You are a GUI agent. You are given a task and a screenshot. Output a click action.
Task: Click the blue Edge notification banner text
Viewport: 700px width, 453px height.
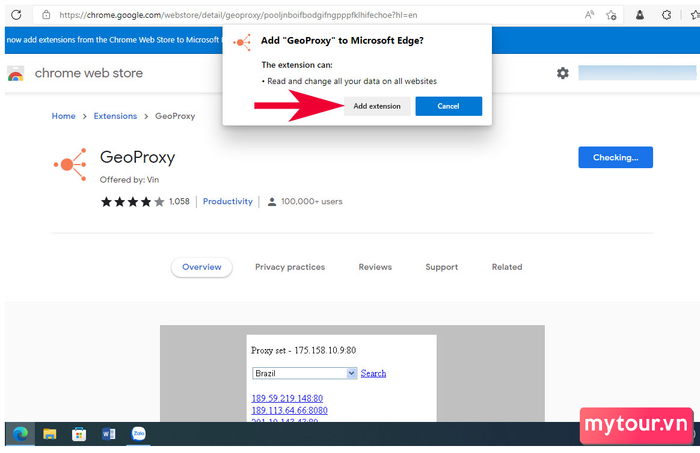[x=113, y=40]
